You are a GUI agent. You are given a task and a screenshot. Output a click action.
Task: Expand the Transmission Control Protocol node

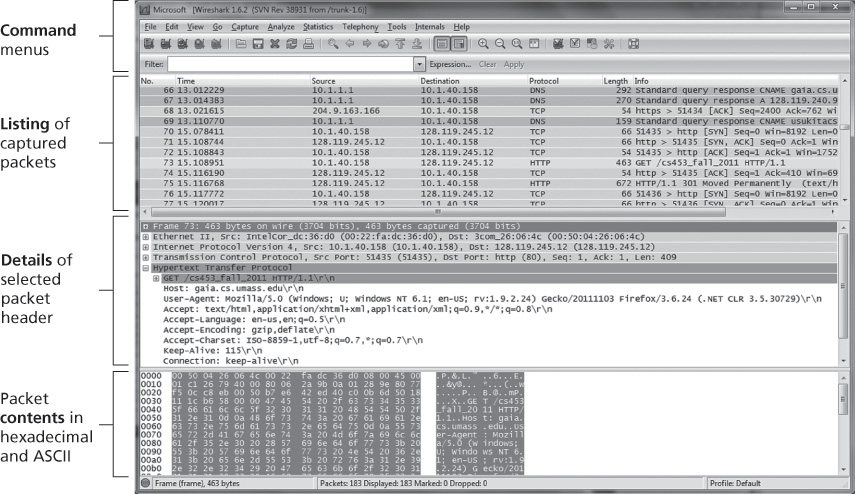coord(146,257)
